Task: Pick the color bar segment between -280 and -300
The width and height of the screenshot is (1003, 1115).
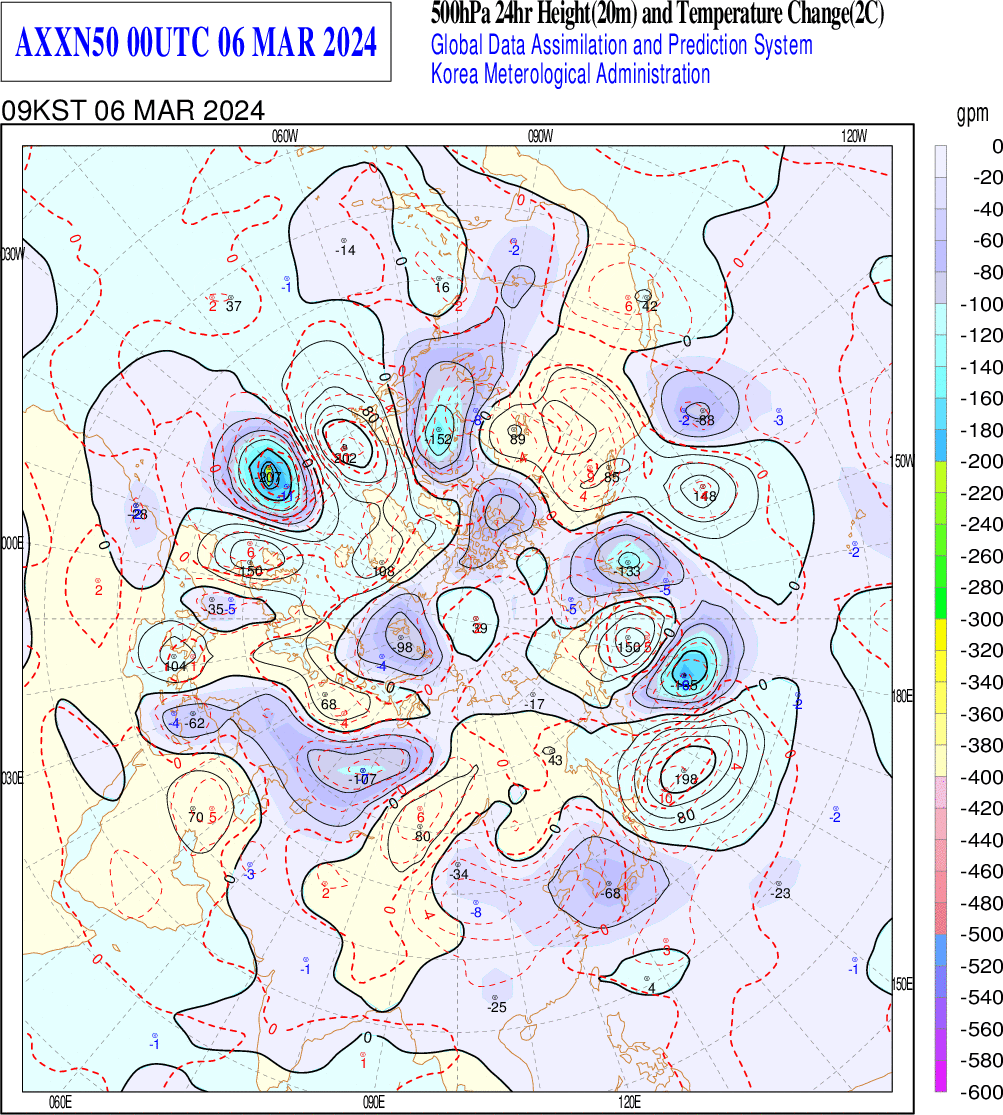Action: coord(941,603)
